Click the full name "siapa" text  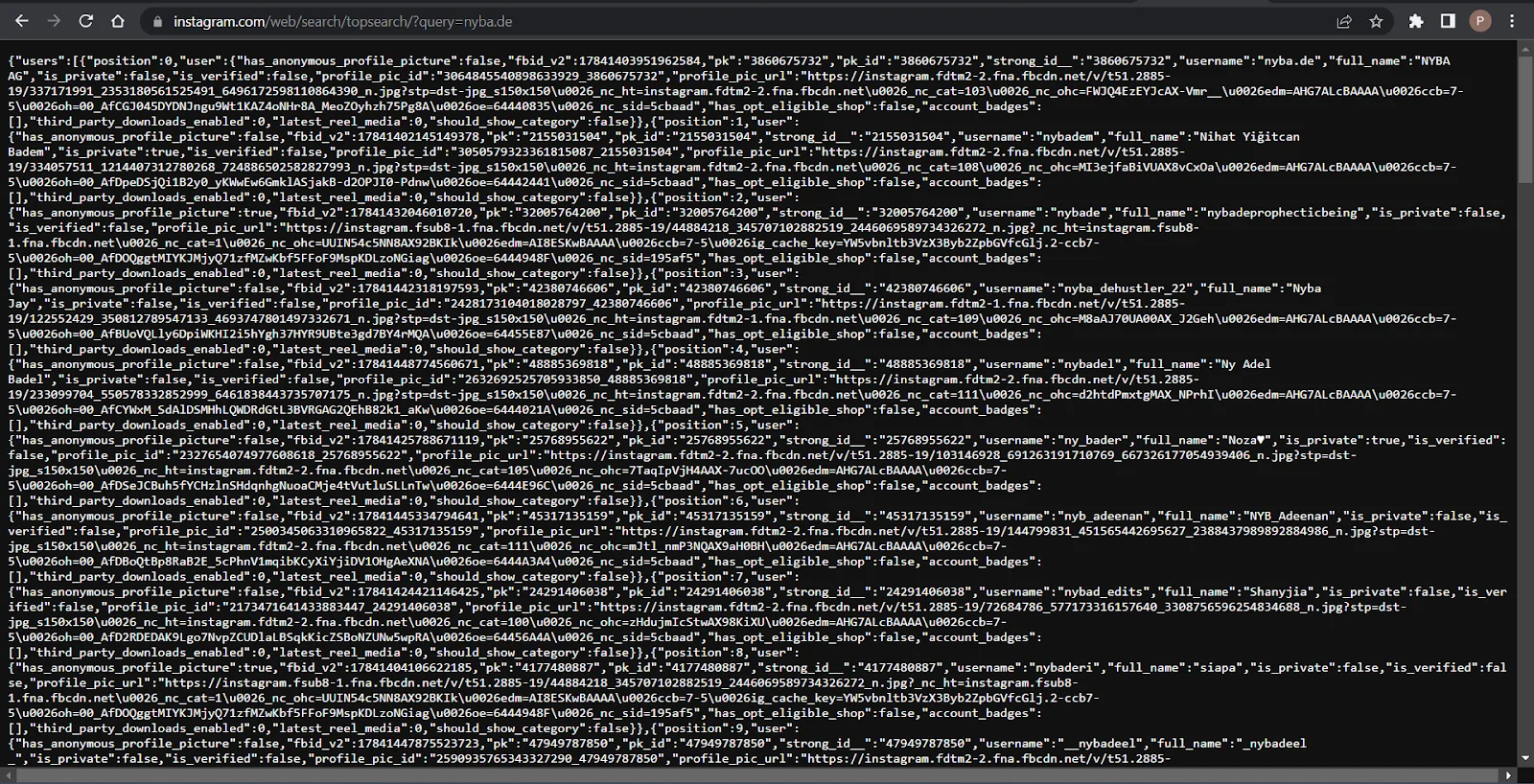(x=1219, y=667)
